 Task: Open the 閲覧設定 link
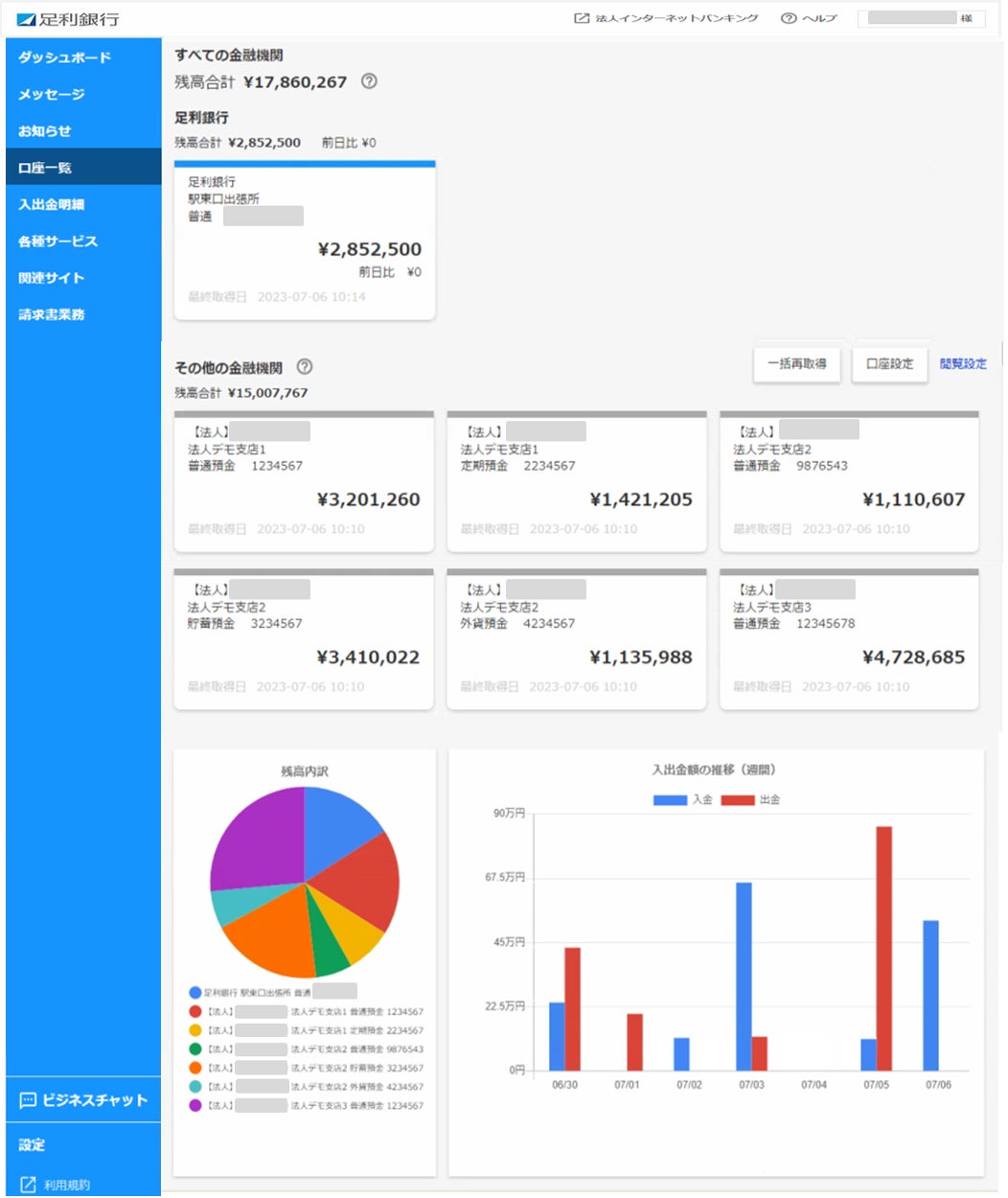[x=963, y=364]
